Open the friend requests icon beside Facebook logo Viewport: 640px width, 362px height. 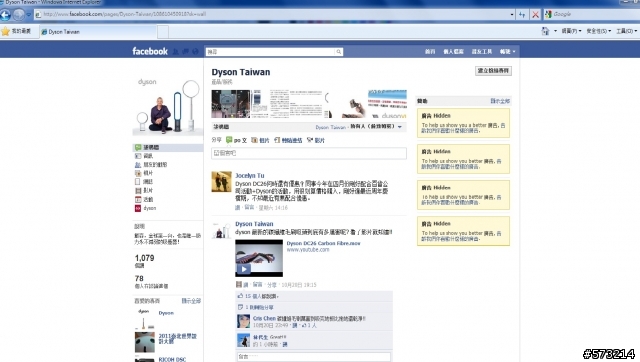coord(176,51)
